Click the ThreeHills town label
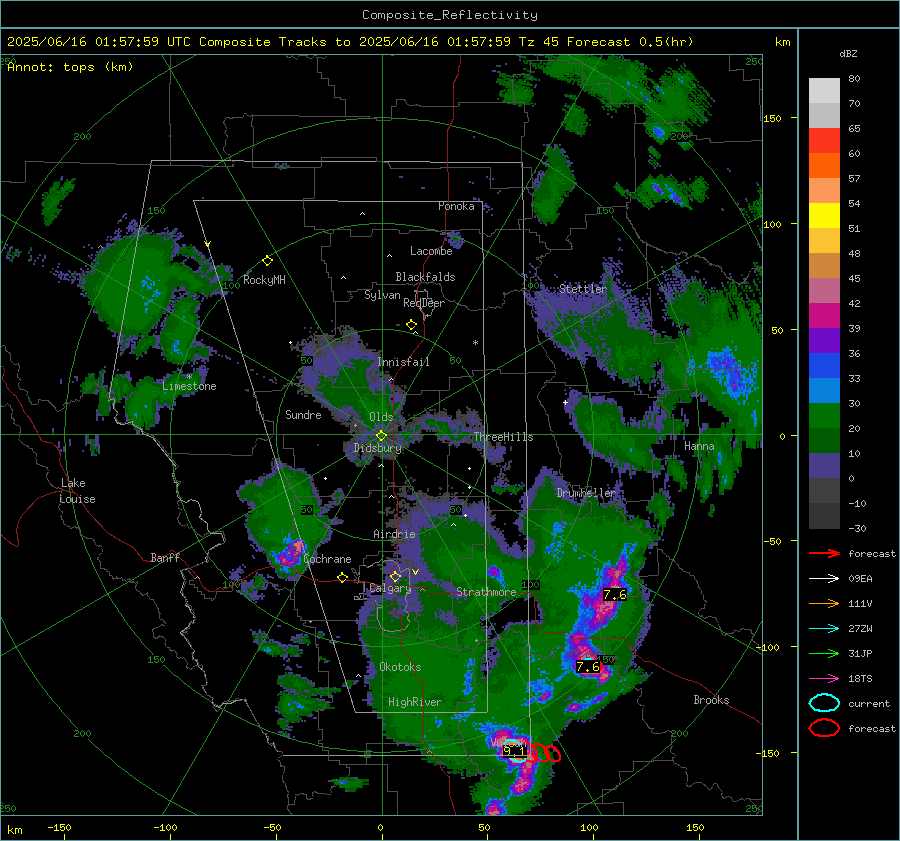 coord(503,437)
